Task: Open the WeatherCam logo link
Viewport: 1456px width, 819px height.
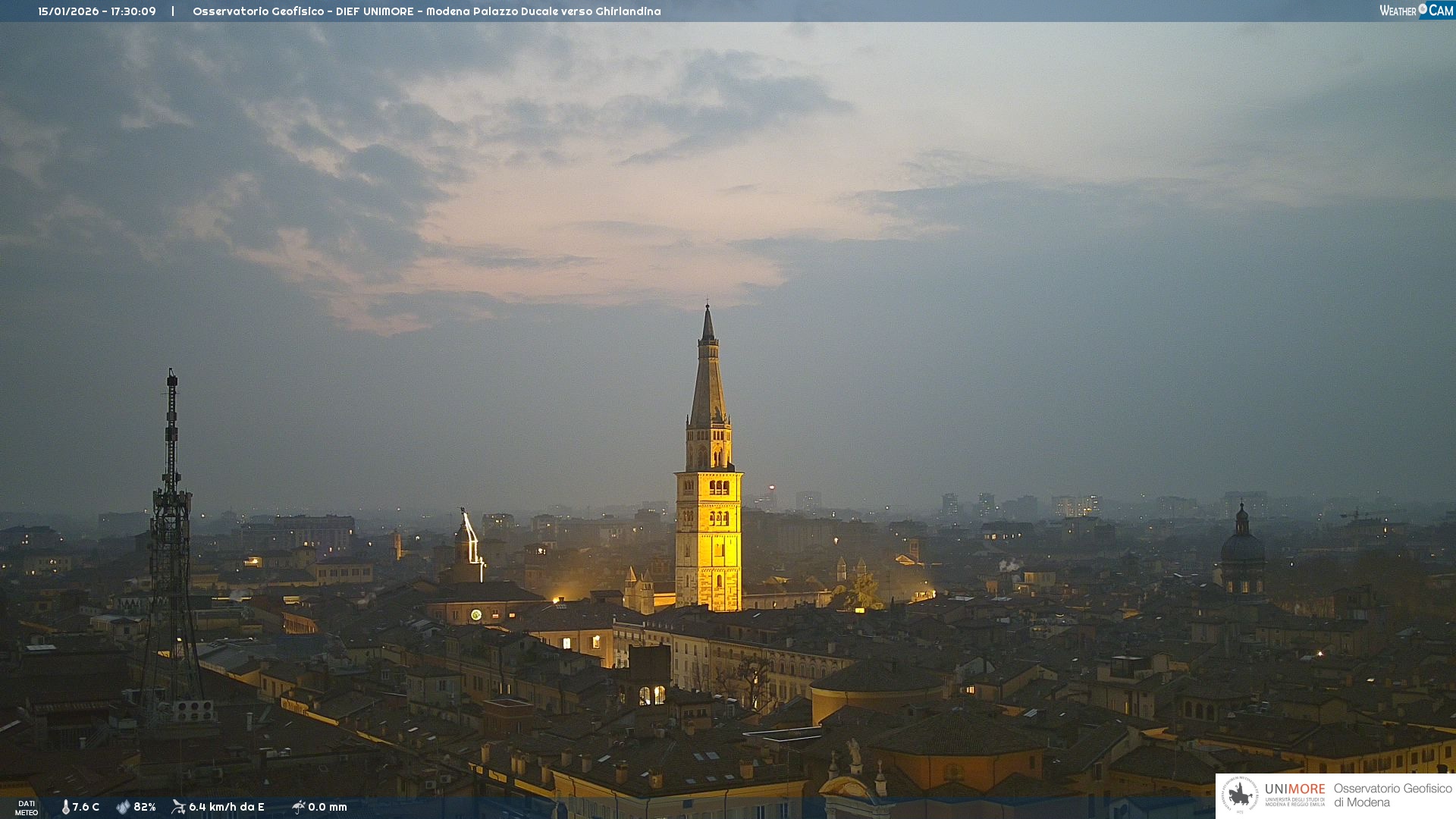Action: tap(1415, 11)
